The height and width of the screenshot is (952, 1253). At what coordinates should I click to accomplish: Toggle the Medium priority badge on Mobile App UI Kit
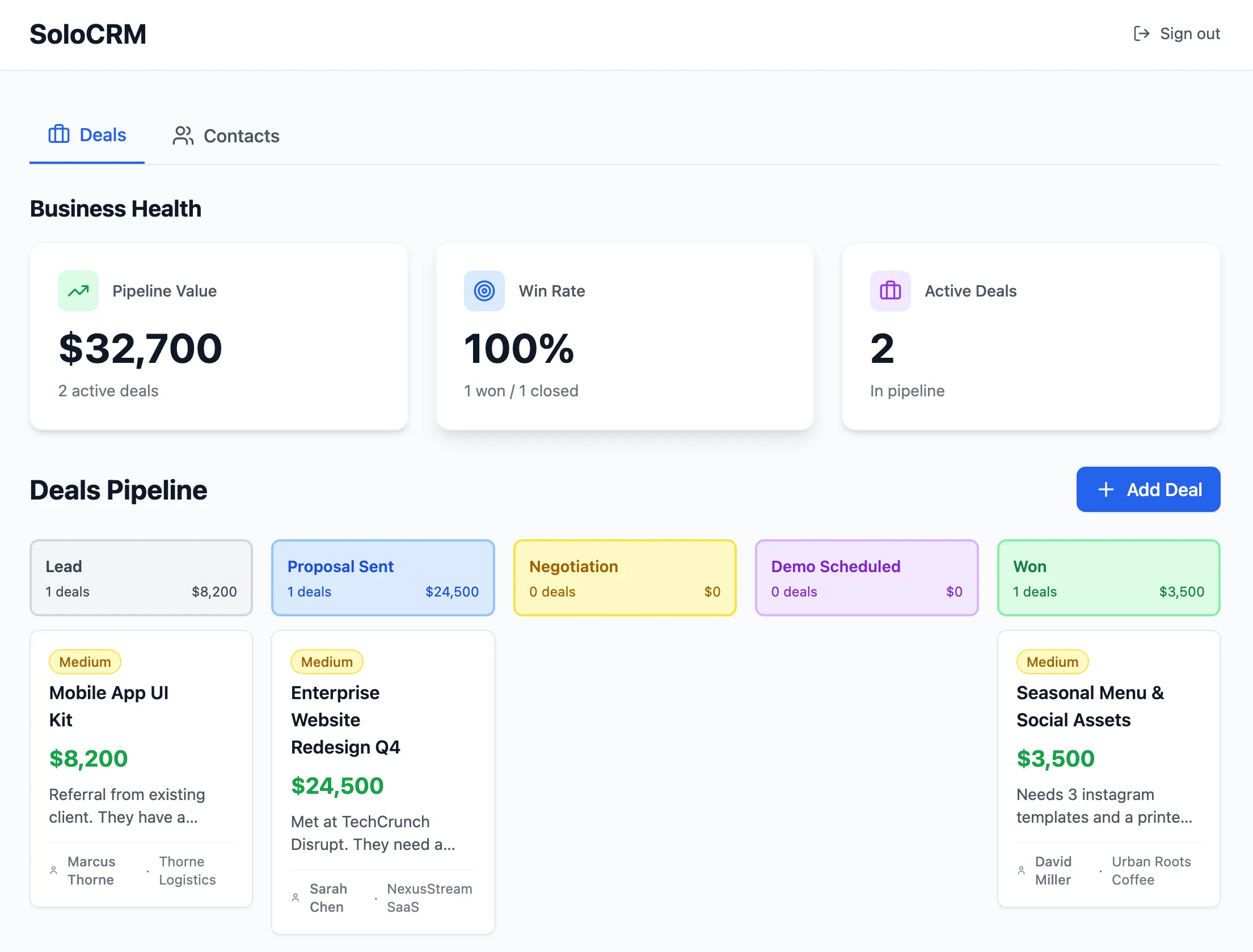(x=85, y=662)
